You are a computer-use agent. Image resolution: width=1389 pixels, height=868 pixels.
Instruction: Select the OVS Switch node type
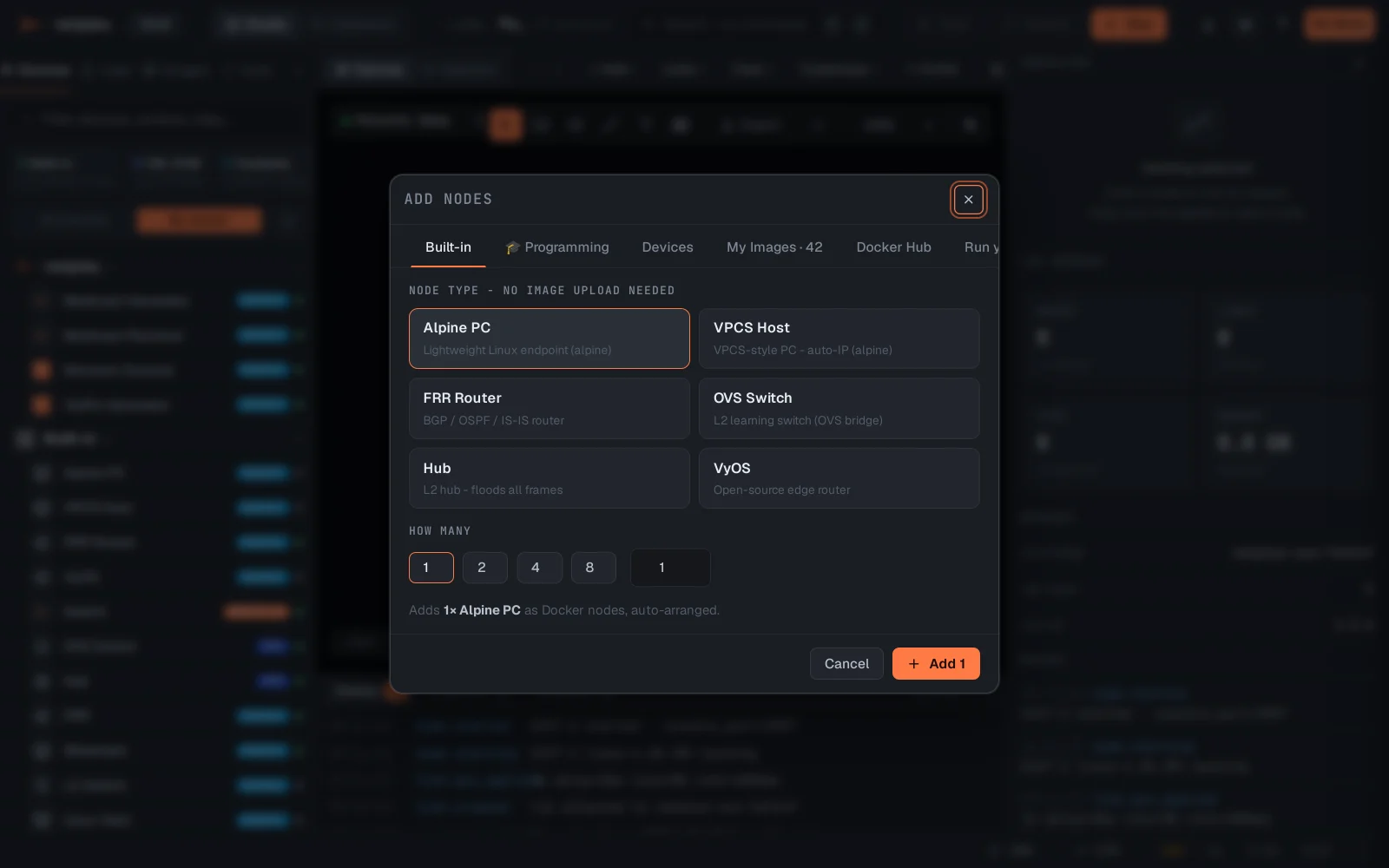pyautogui.click(x=839, y=408)
